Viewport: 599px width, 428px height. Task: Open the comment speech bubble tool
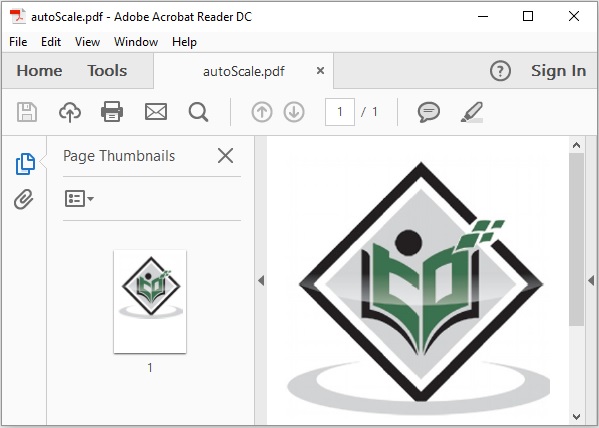click(429, 112)
